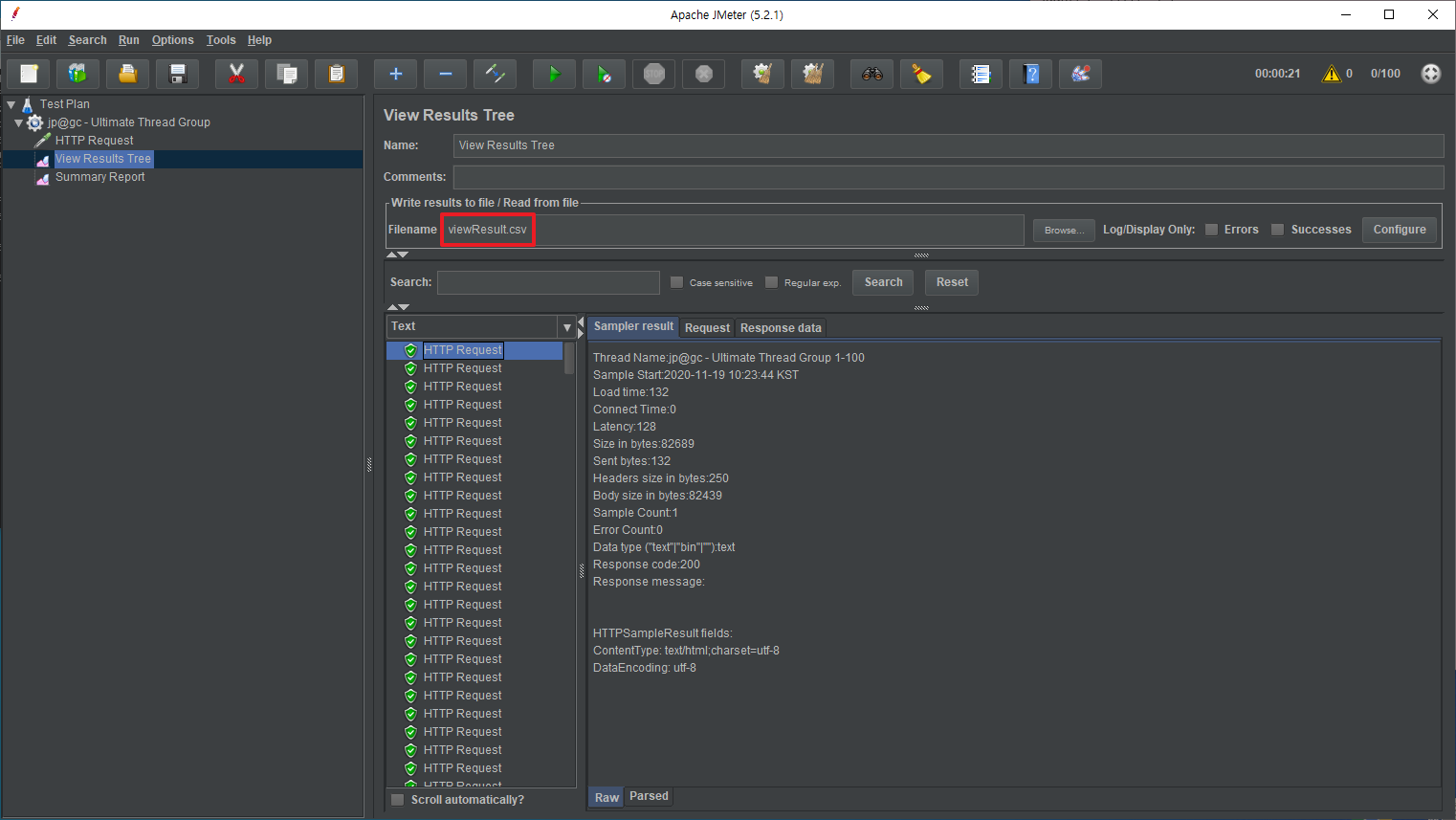Select the Raw view tab

point(607,797)
